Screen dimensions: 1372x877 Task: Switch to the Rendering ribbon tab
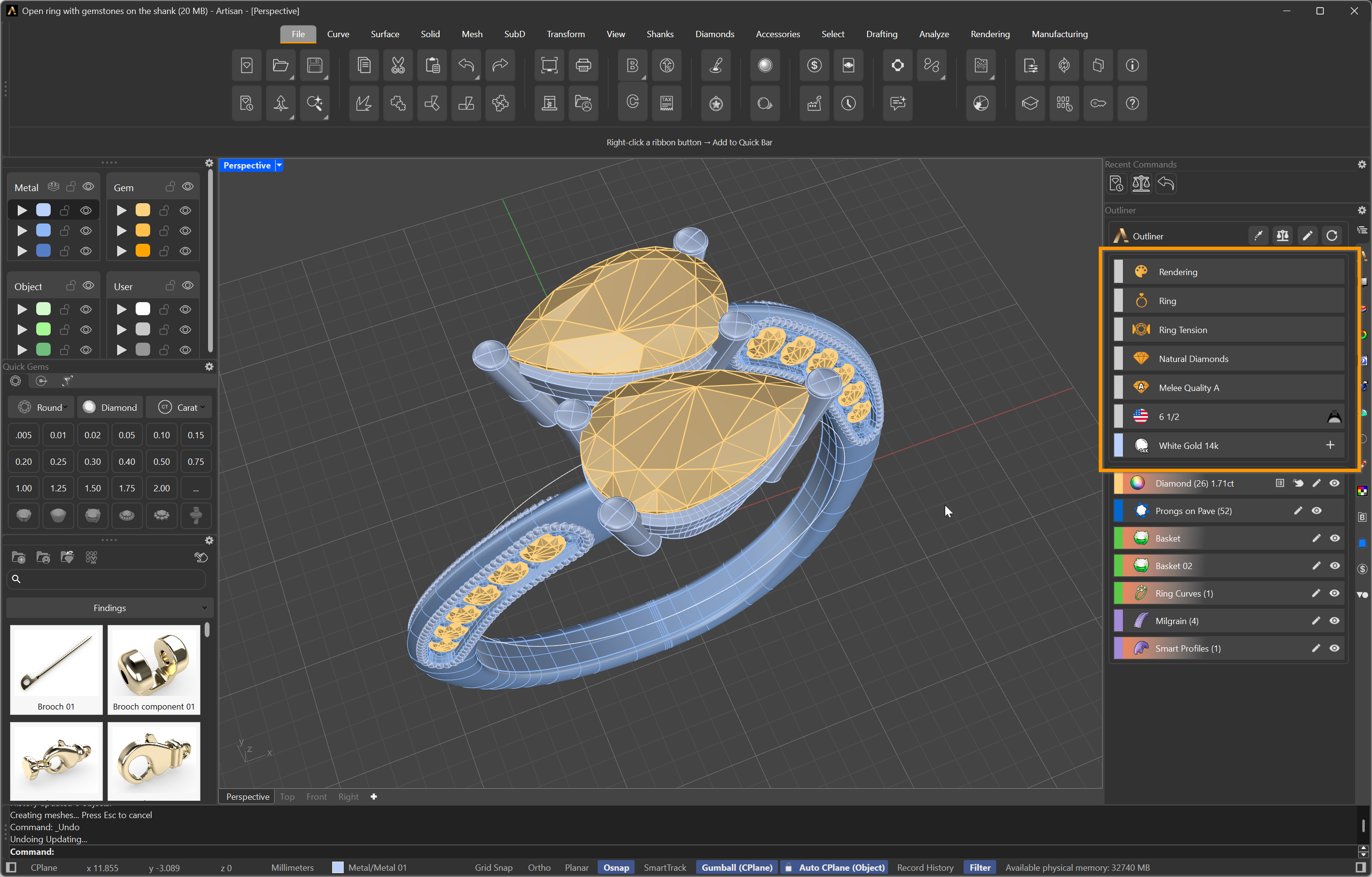[x=990, y=34]
